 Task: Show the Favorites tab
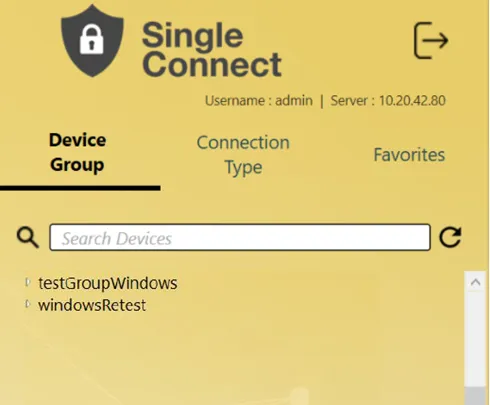click(x=409, y=155)
